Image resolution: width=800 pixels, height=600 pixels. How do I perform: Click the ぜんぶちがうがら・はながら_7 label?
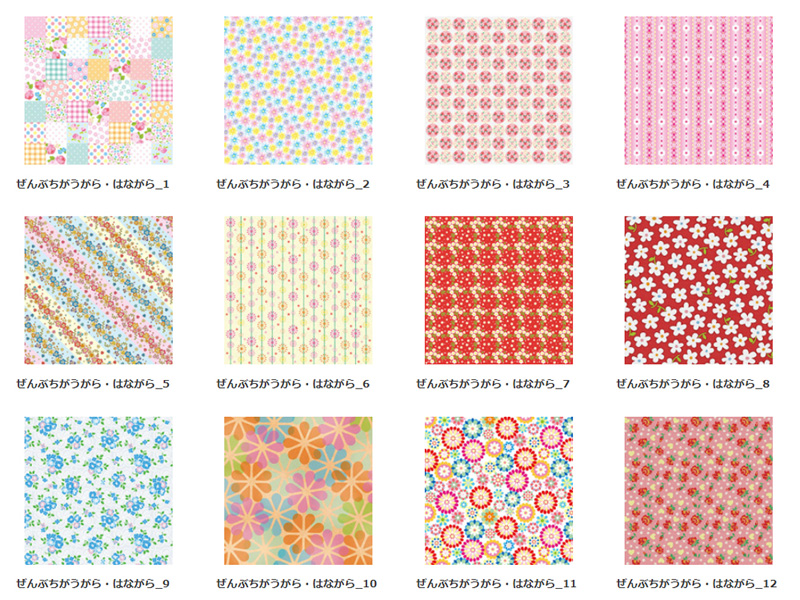tap(493, 384)
